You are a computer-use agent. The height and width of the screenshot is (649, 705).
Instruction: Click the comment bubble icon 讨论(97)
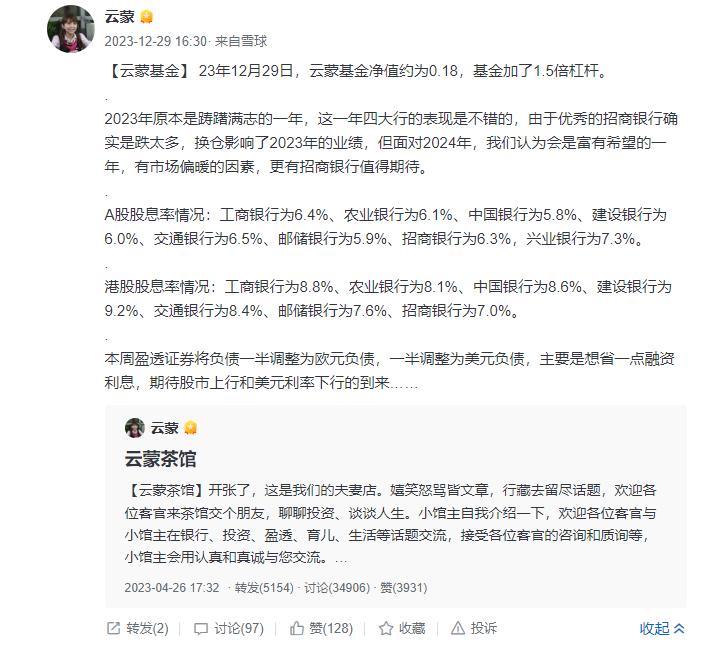pos(201,628)
